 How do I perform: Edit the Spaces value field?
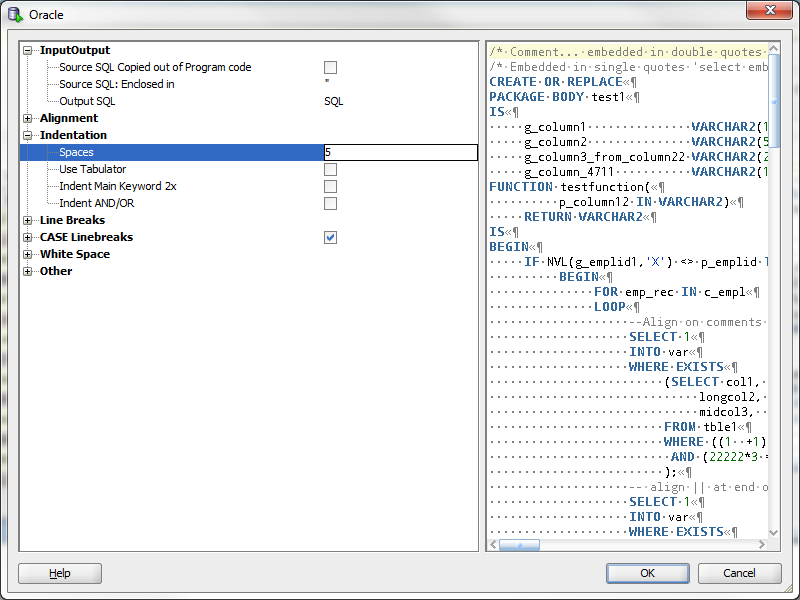point(398,152)
